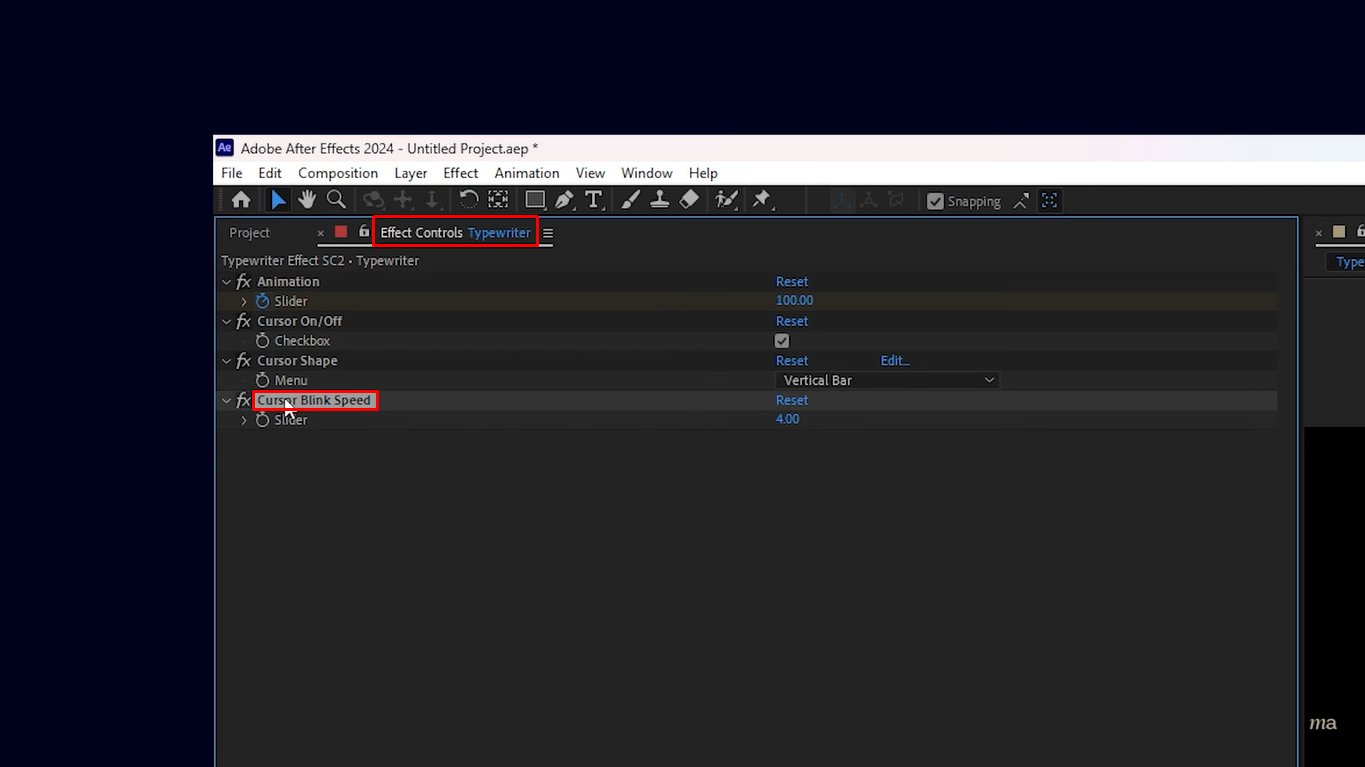Viewport: 1365px width, 767px height.
Task: Collapse the Animation effect
Action: coord(226,281)
